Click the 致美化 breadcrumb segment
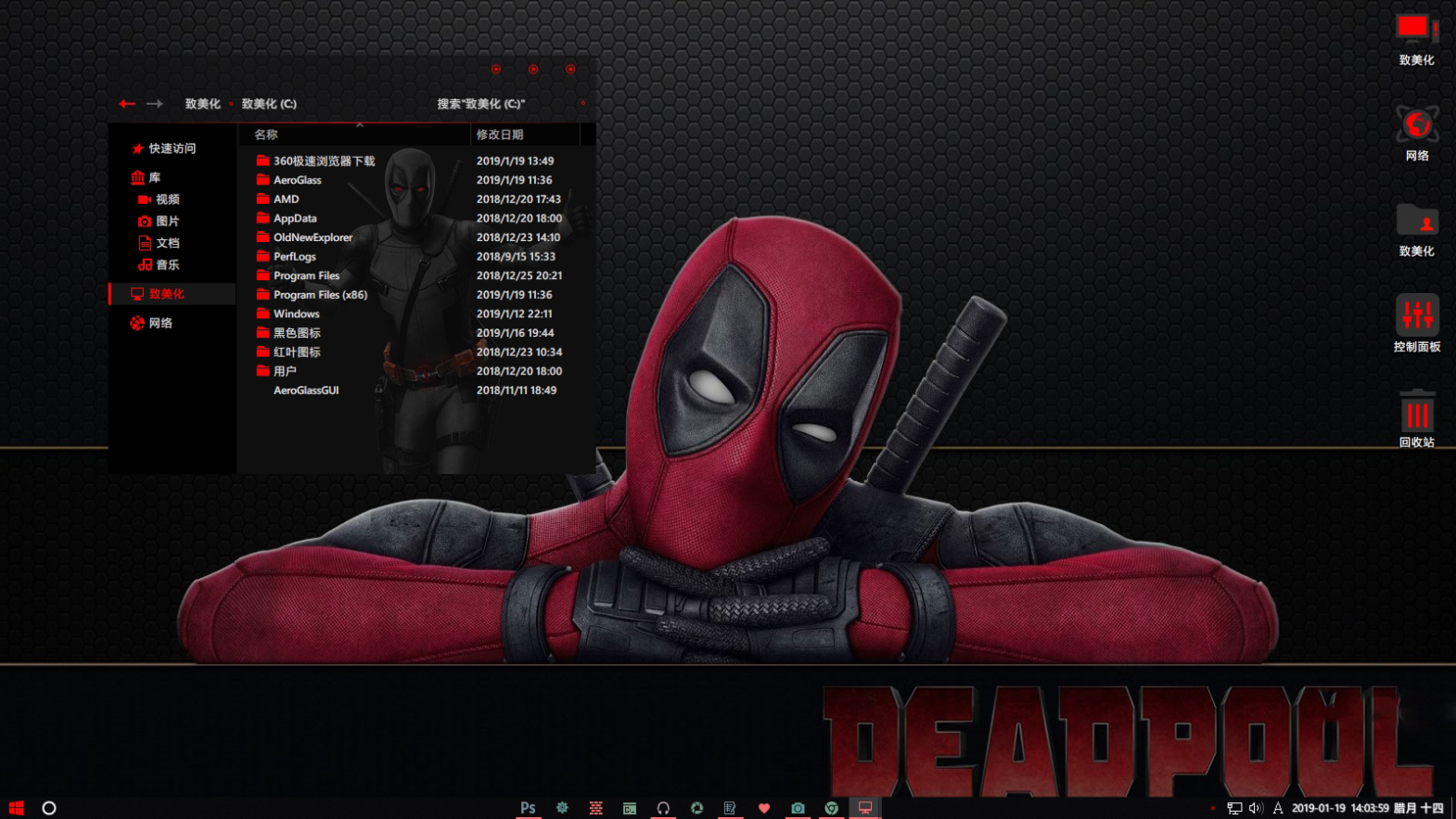 [x=202, y=104]
